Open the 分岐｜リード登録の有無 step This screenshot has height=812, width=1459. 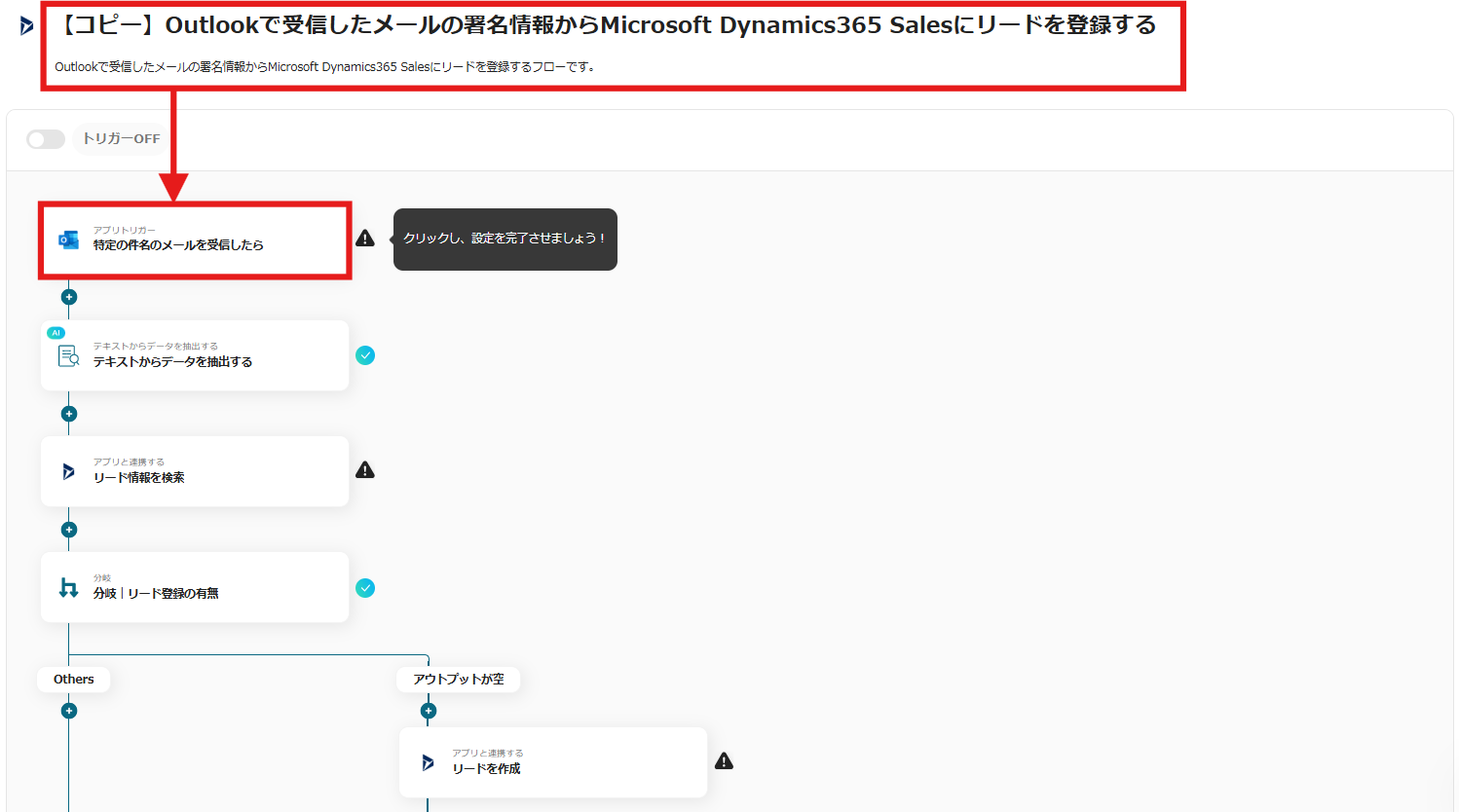(195, 587)
